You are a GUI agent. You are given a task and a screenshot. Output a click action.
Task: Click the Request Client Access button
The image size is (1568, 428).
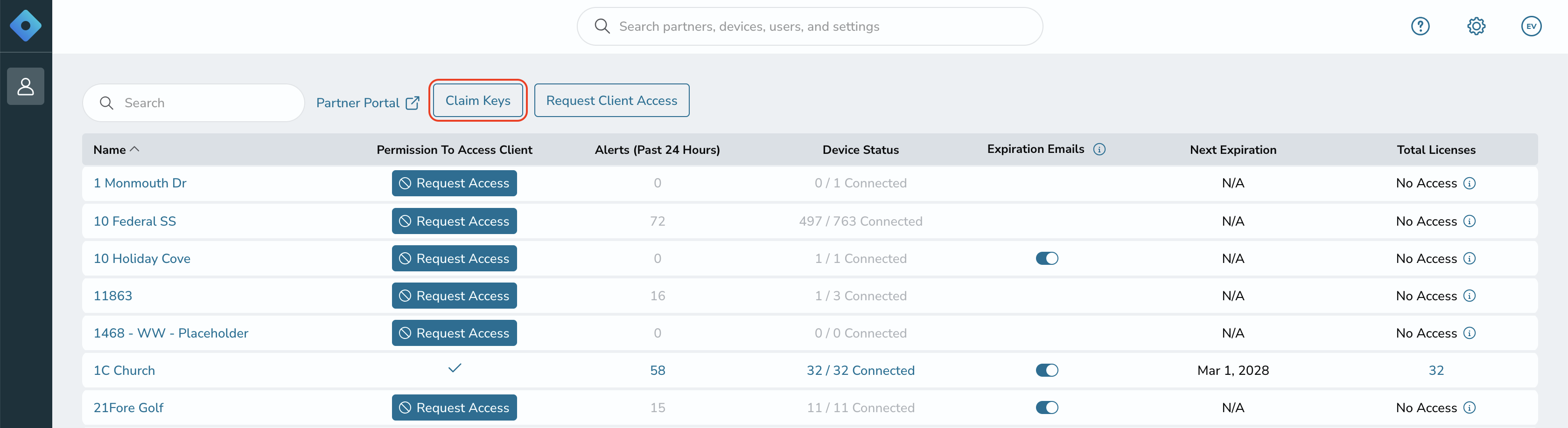click(x=612, y=100)
